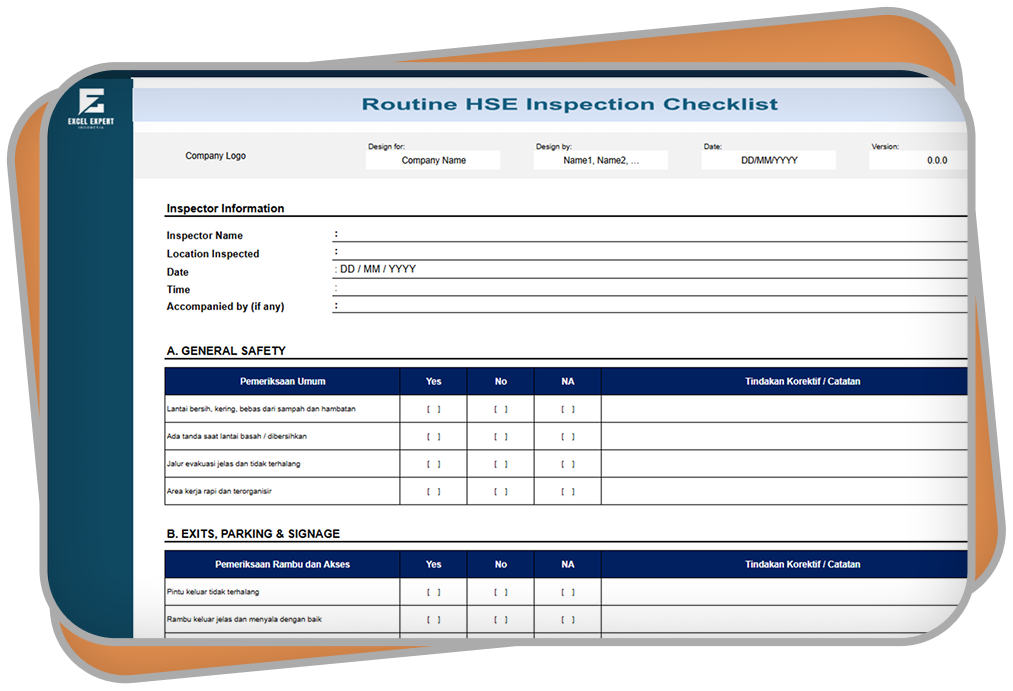Click the Company Name field

point(433,160)
